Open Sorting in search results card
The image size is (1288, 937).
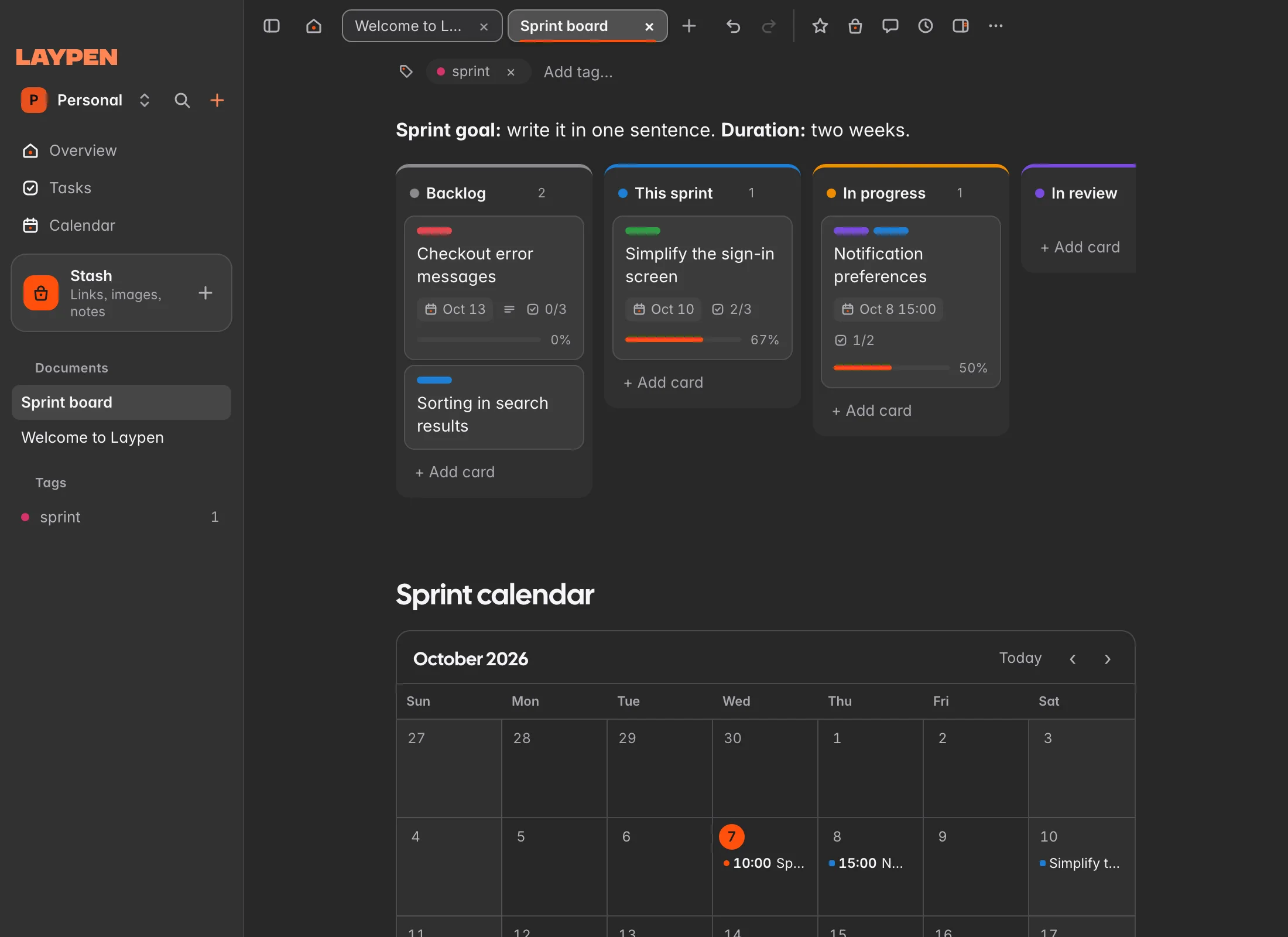click(494, 408)
